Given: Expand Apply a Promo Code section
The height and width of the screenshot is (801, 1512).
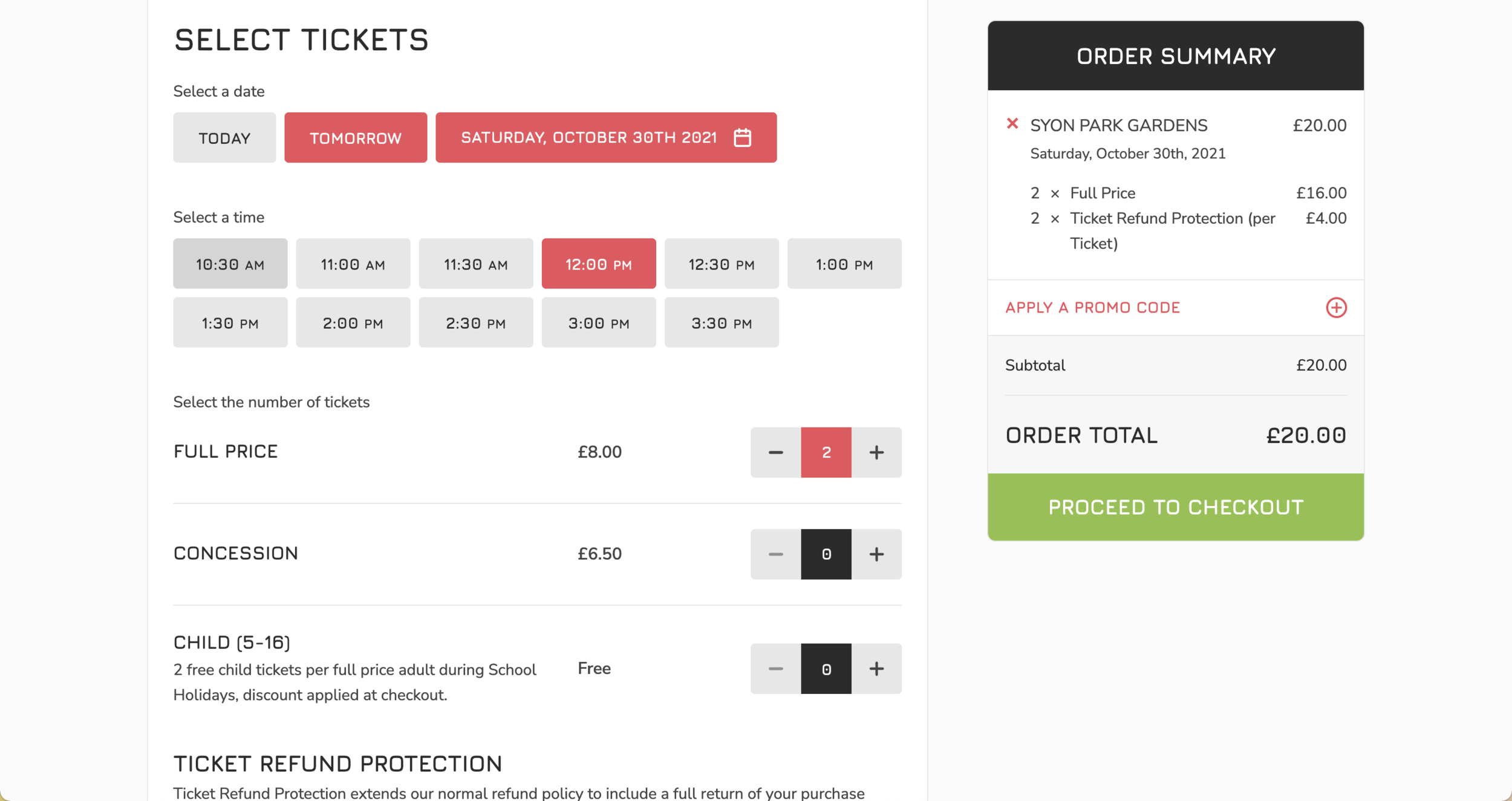Looking at the screenshot, I should pos(1092,308).
